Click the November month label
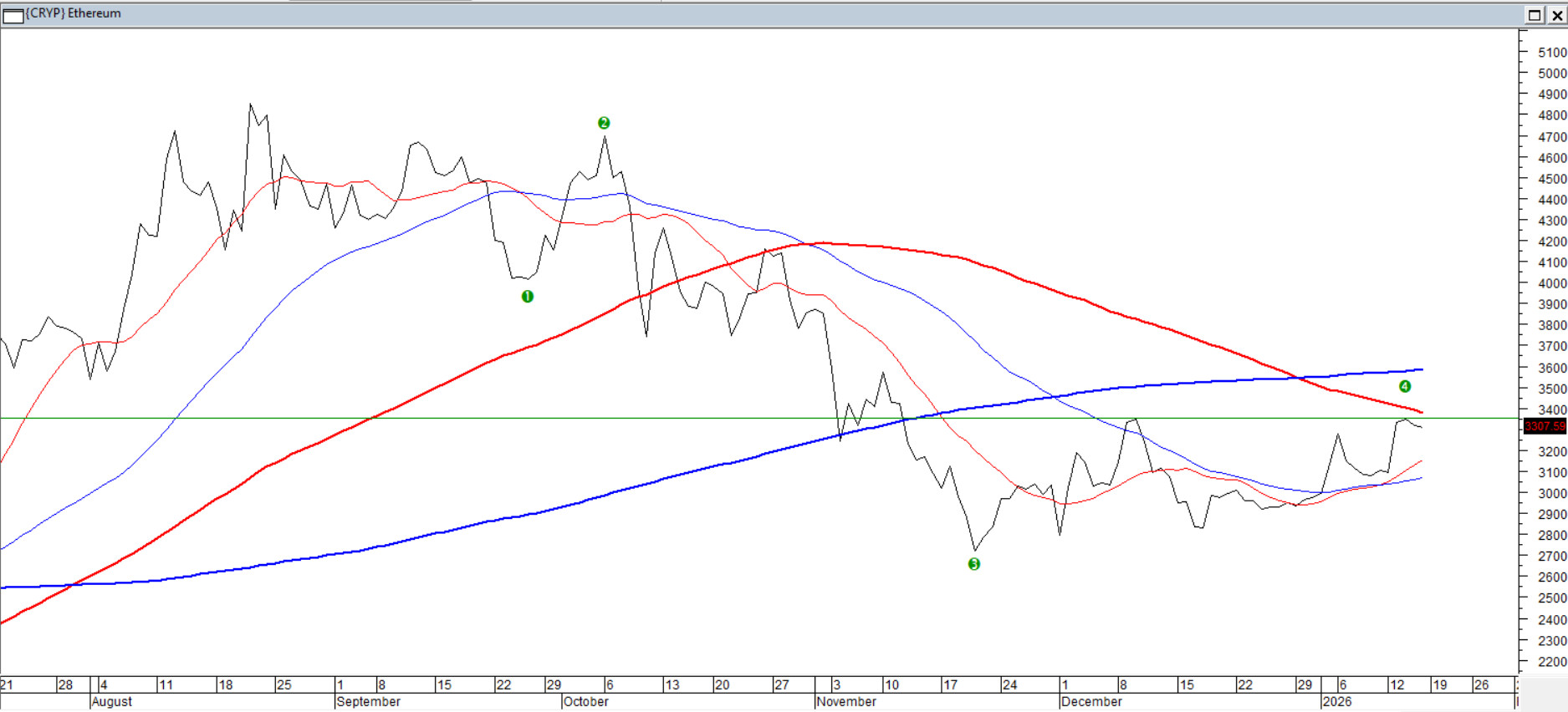1568x712 pixels. (846, 702)
